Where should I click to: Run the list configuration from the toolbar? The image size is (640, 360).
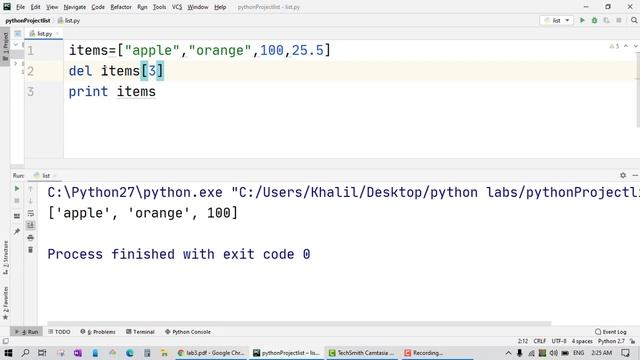[582, 20]
